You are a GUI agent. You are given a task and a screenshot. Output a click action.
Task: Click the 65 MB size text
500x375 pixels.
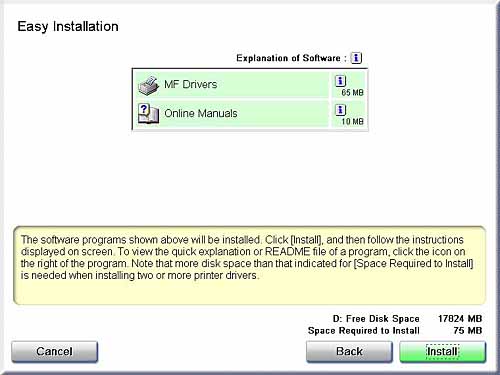click(x=352, y=93)
